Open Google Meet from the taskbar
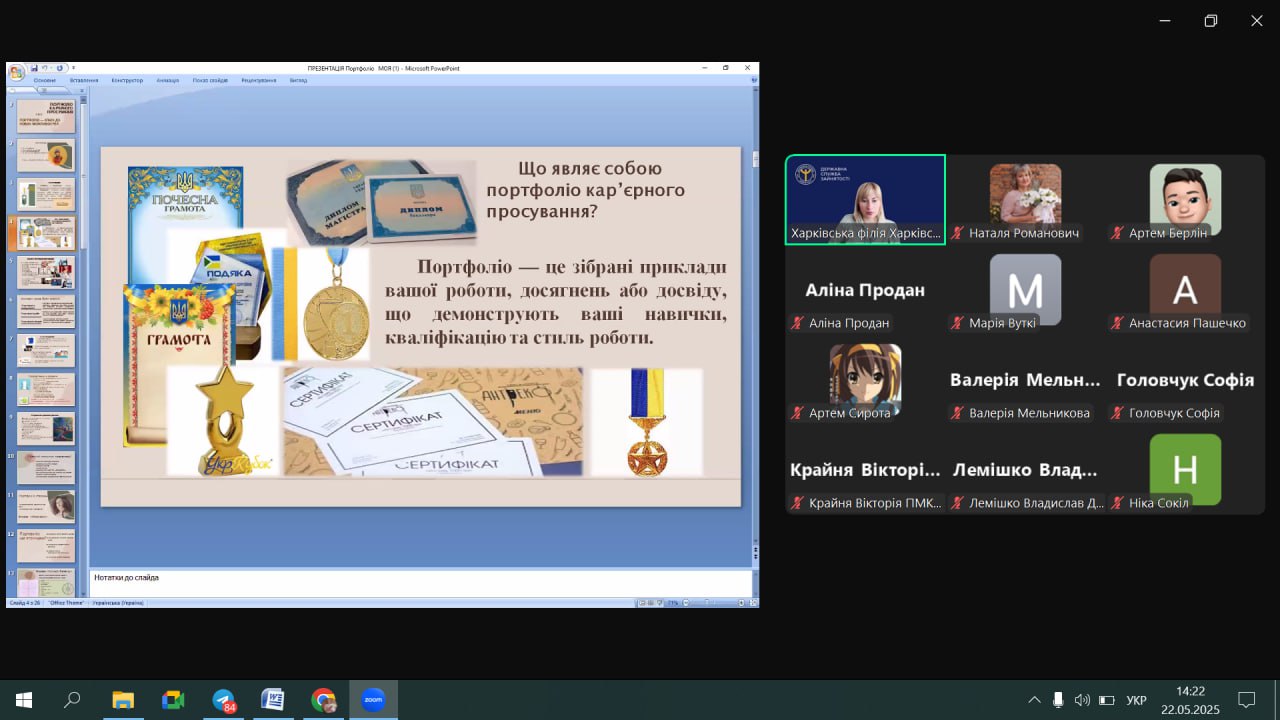The width and height of the screenshot is (1280, 720). [x=174, y=700]
